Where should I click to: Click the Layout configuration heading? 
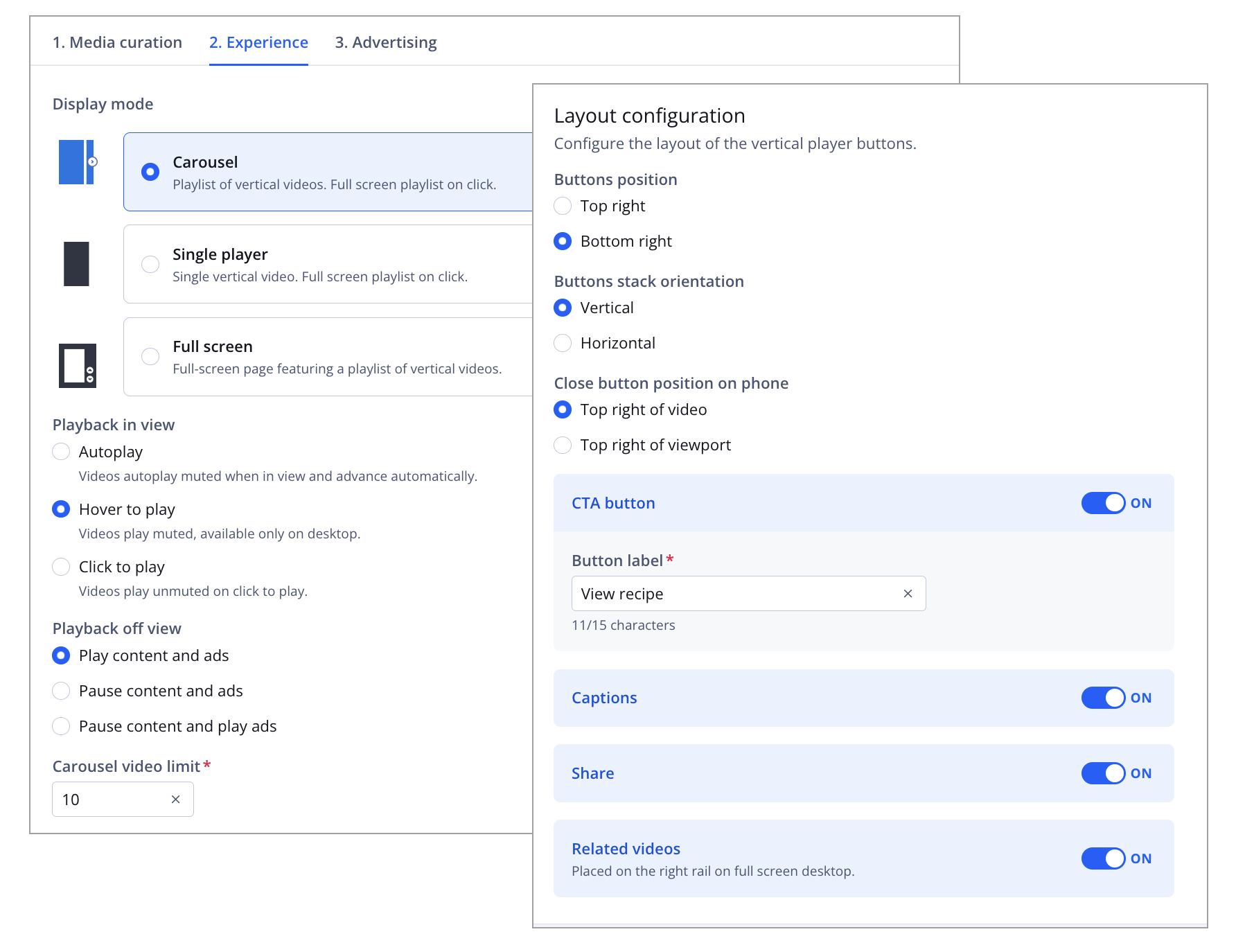(x=650, y=116)
